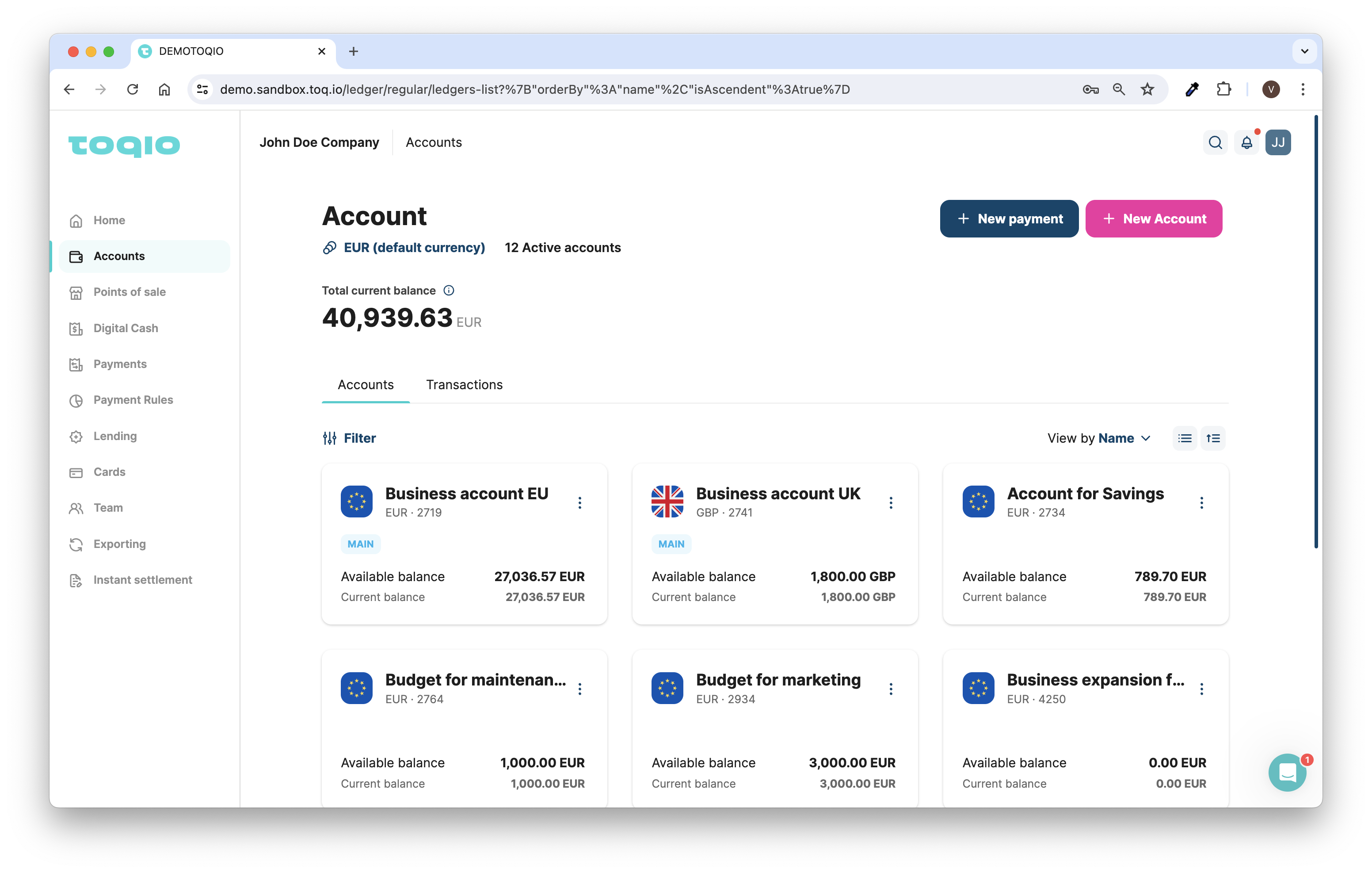
Task: Open options menu for Business expansion fund
Action: tap(1201, 689)
